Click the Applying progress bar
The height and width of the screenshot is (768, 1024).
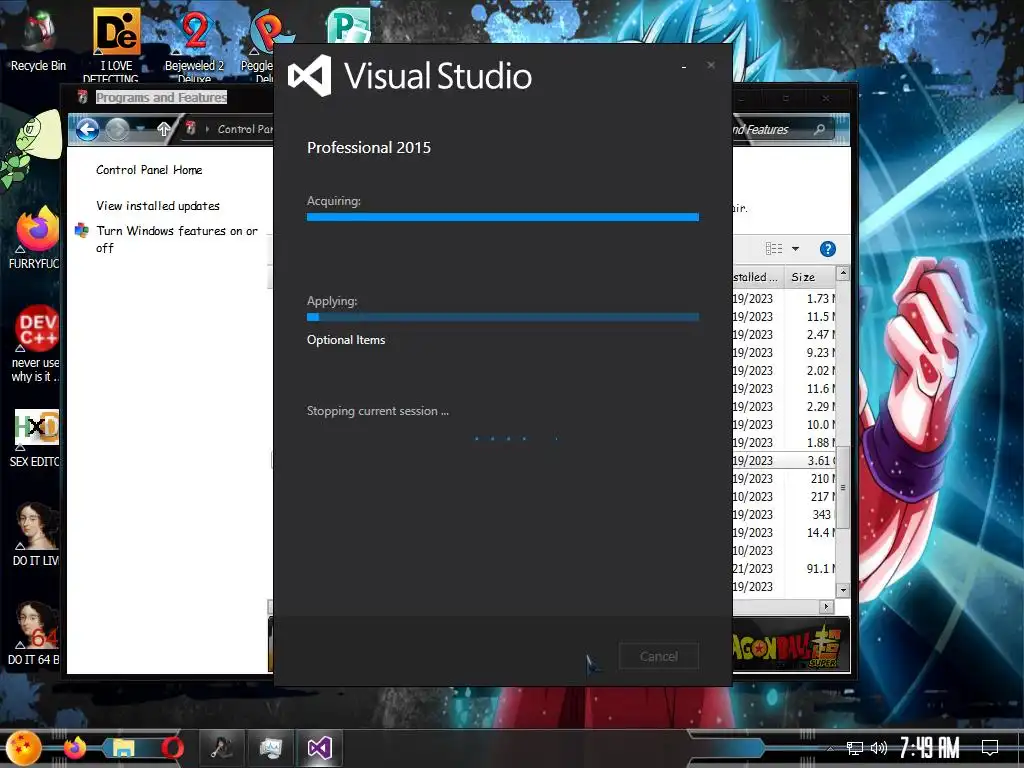point(503,317)
